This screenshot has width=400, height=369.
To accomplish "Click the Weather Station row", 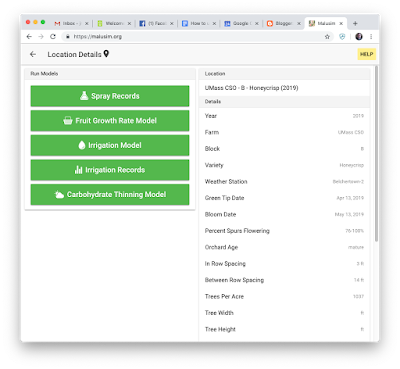I will point(284,182).
